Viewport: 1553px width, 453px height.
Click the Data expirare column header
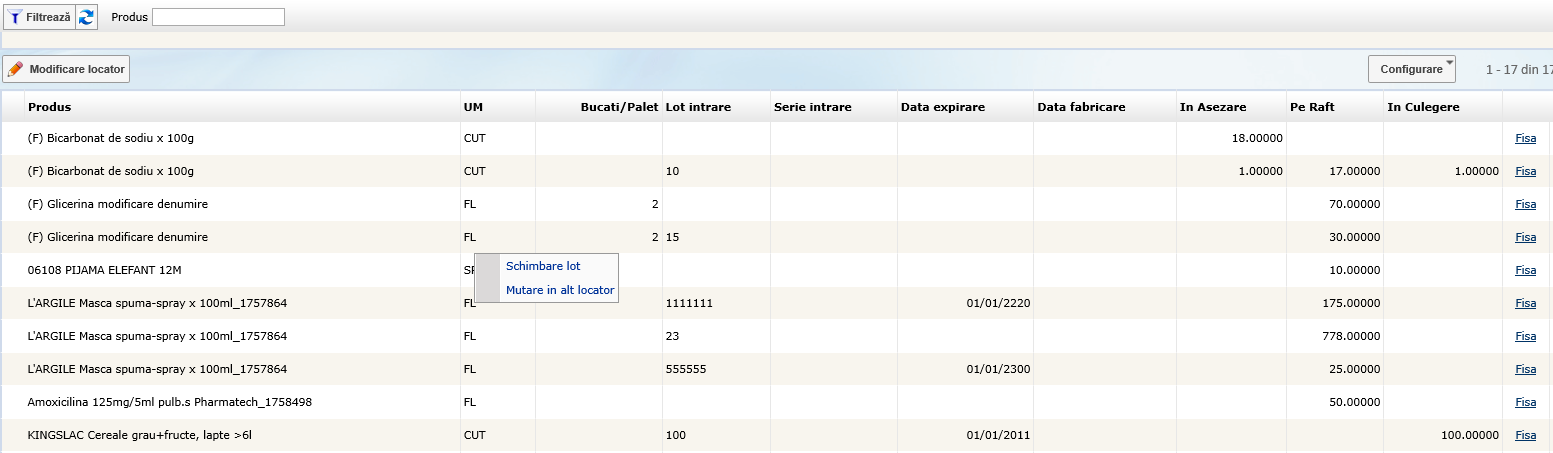(942, 107)
